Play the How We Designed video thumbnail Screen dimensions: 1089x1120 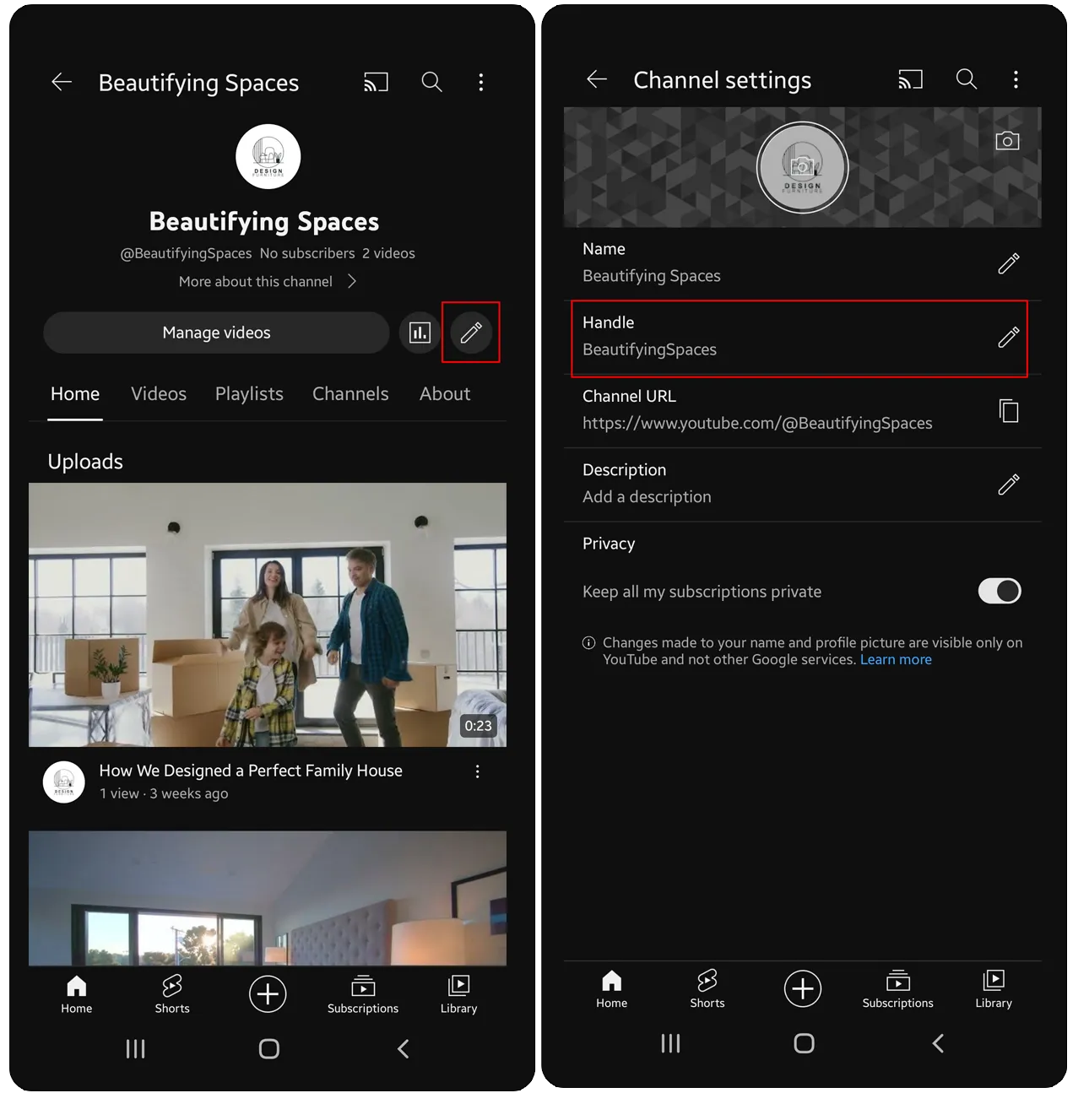pyautogui.click(x=268, y=615)
